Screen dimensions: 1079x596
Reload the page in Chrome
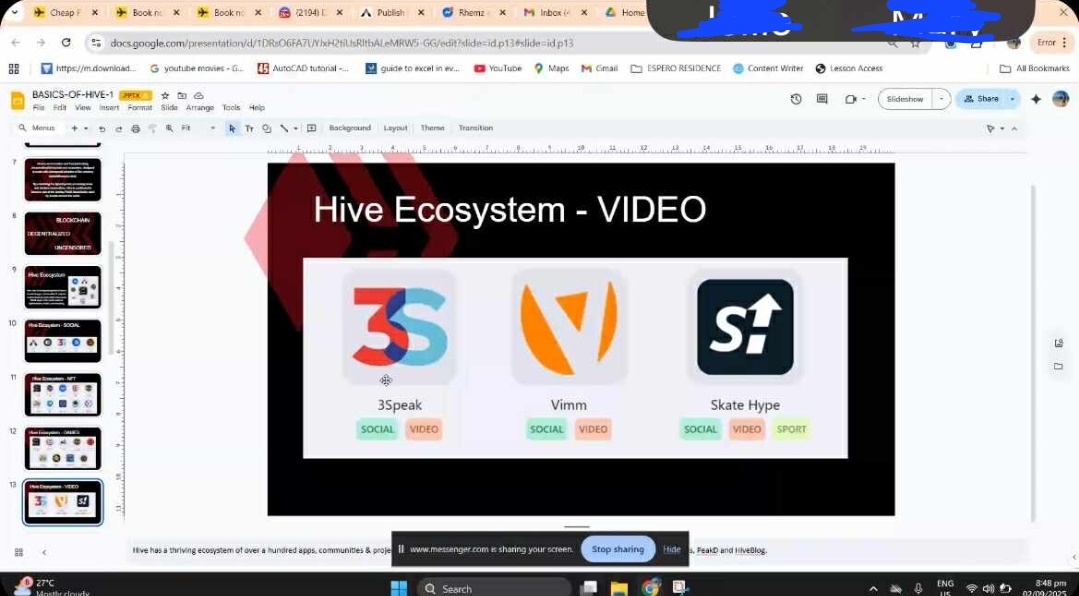pyautogui.click(x=66, y=43)
